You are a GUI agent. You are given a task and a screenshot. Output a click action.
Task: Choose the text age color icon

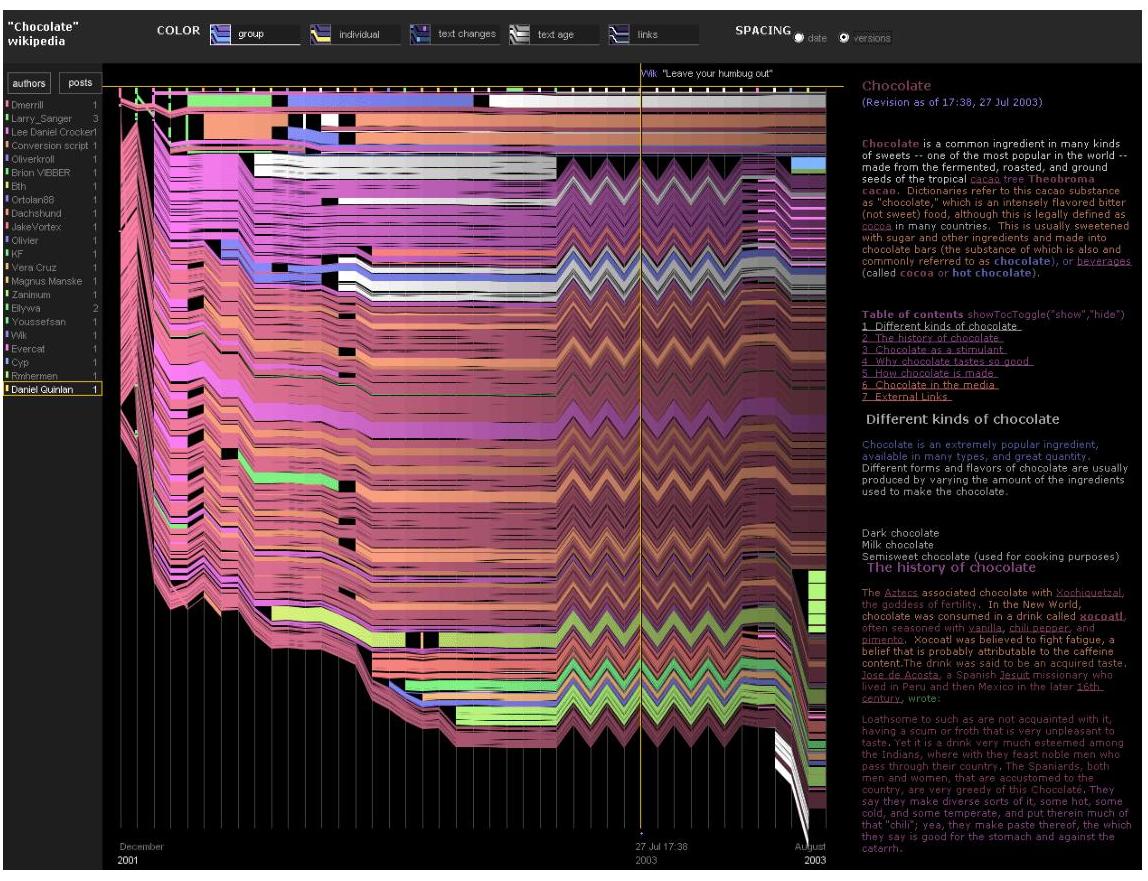click(518, 35)
